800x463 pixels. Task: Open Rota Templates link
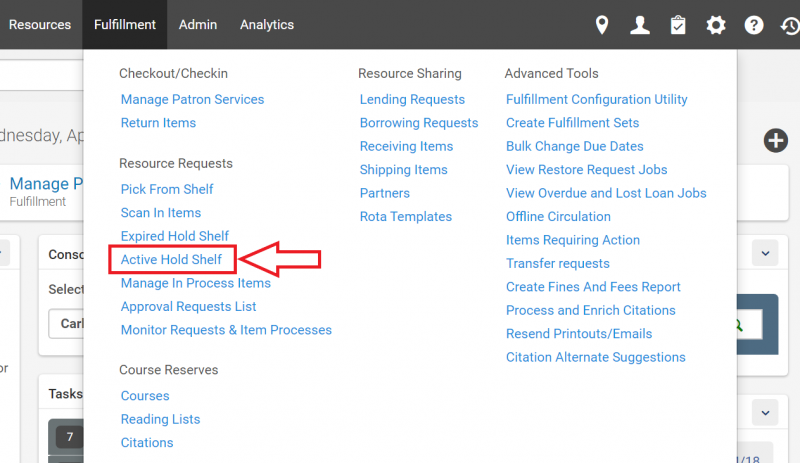pos(405,216)
